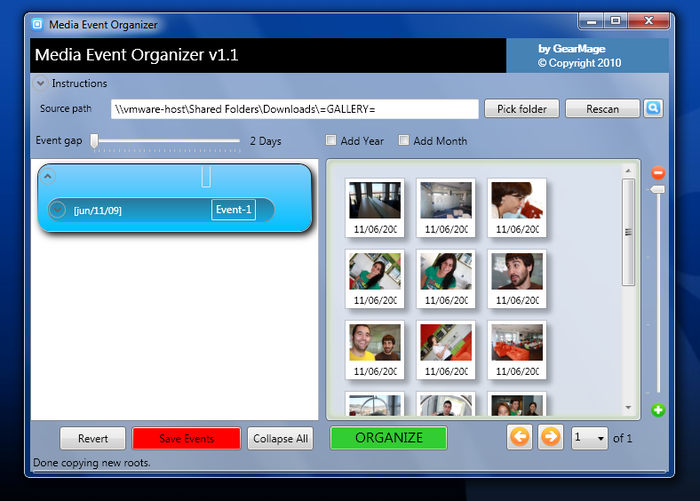
Task: Click the red Save Events button
Action: [x=186, y=439]
